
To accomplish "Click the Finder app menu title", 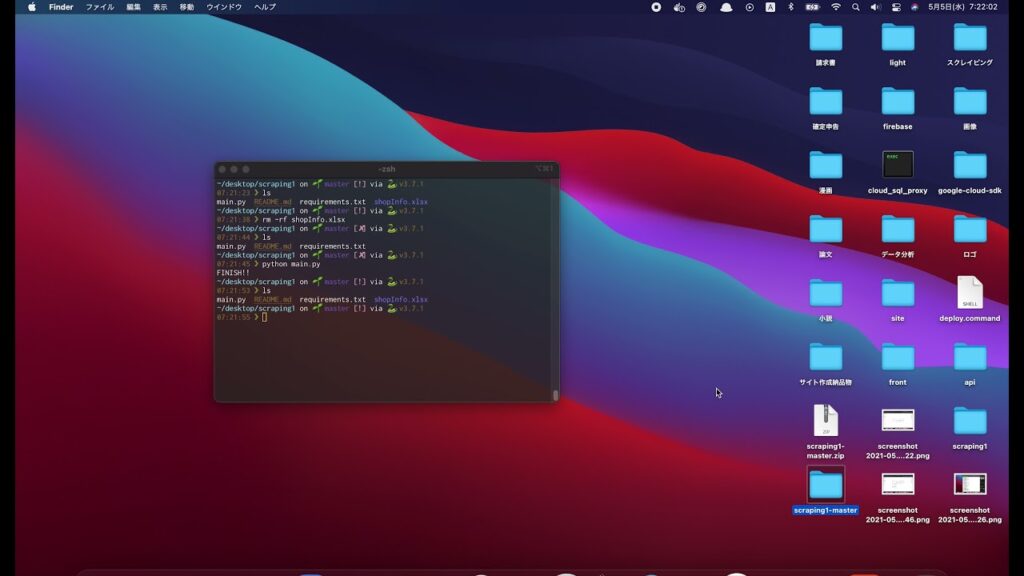I will point(61,7).
